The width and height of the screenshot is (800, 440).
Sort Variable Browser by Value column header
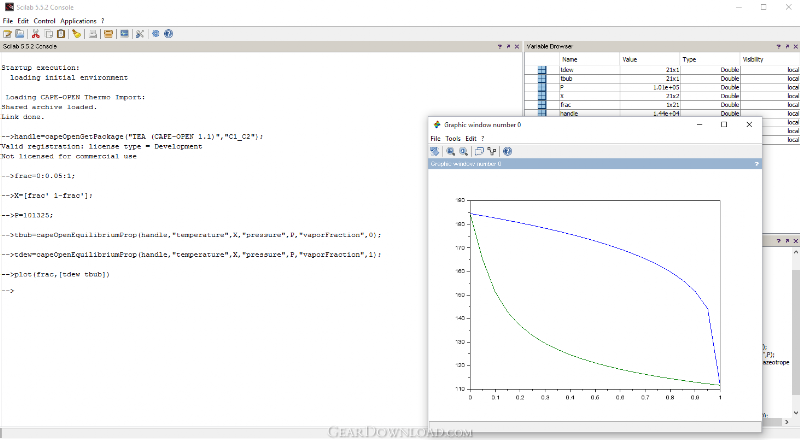coord(649,59)
